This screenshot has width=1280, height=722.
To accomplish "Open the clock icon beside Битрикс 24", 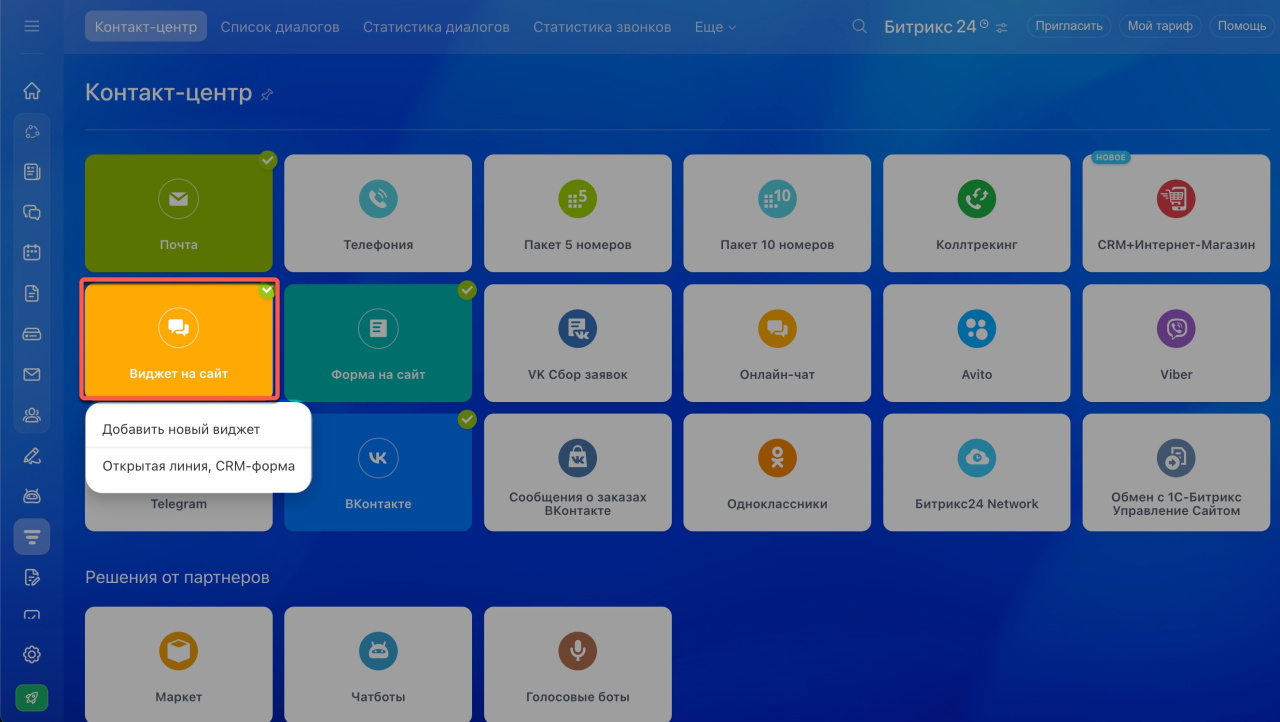I will pyautogui.click(x=984, y=23).
